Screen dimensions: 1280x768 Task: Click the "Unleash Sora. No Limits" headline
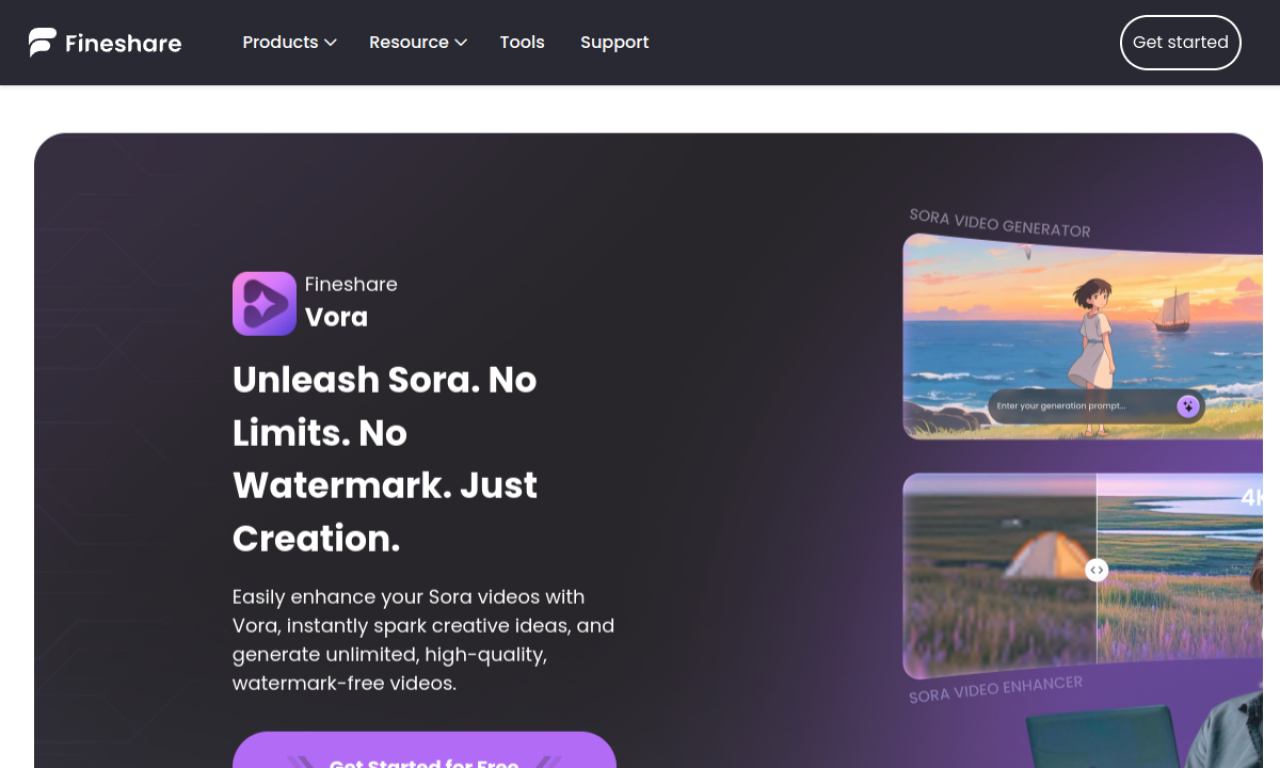[385, 458]
